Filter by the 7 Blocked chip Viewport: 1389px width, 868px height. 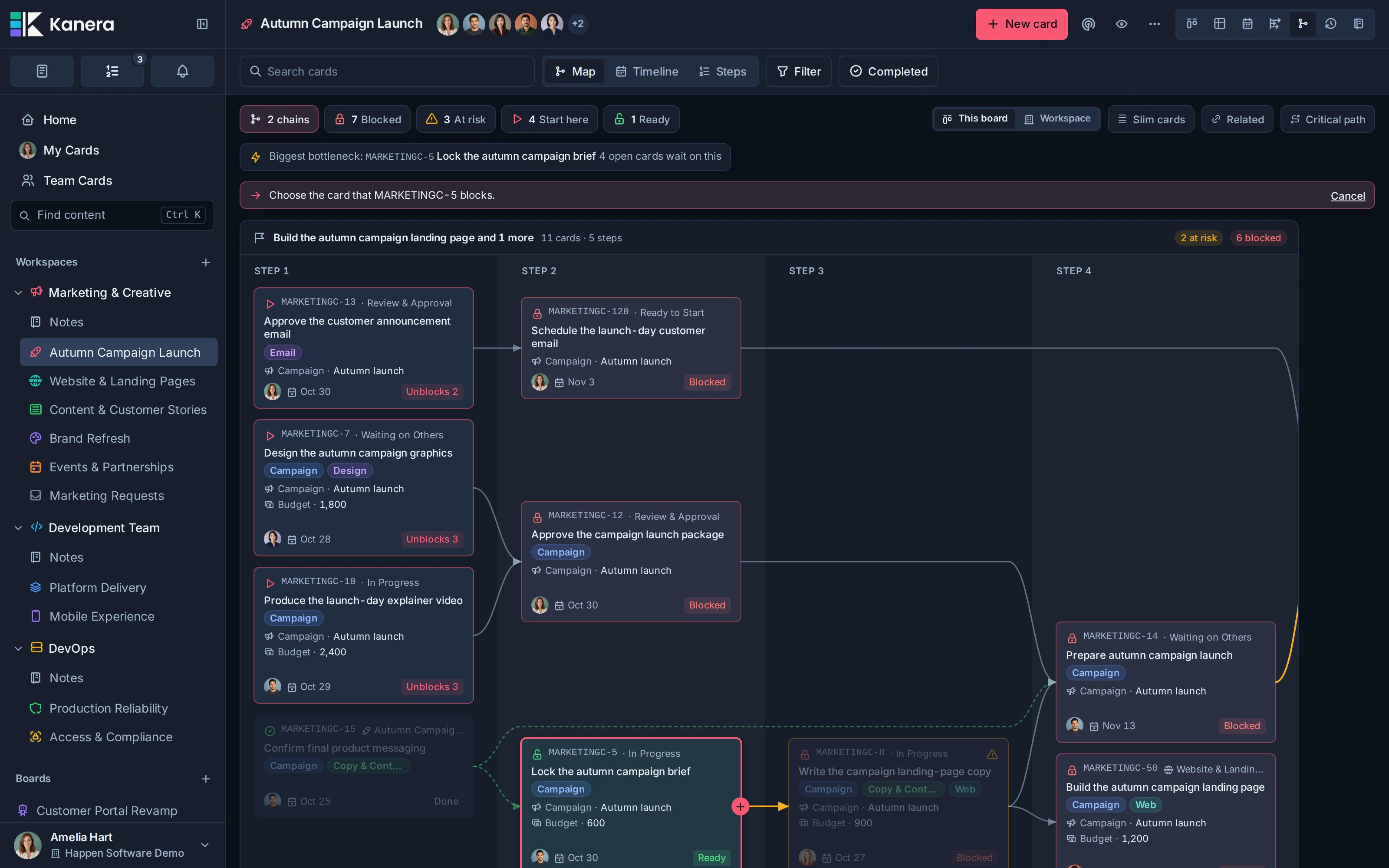(367, 119)
